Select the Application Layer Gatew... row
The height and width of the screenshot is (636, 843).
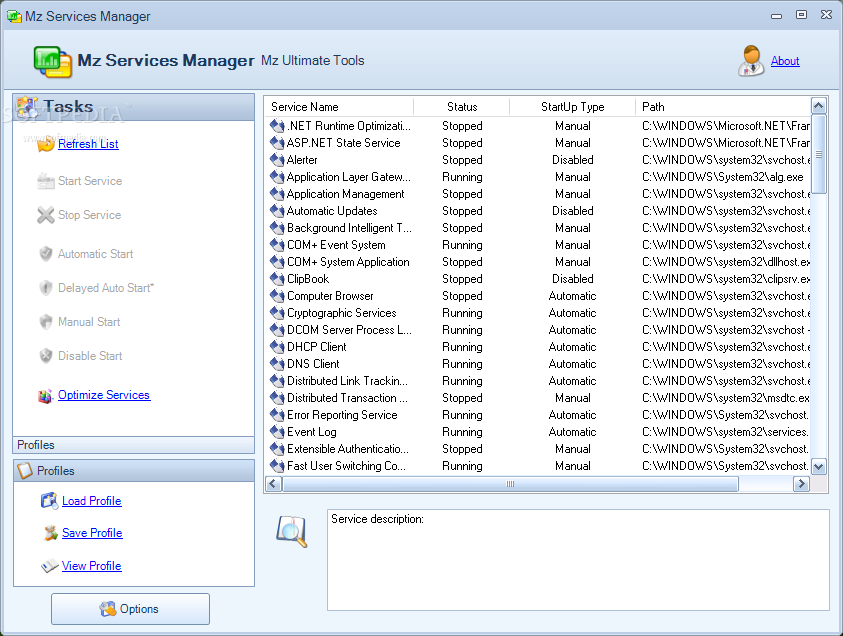pyautogui.click(x=538, y=177)
